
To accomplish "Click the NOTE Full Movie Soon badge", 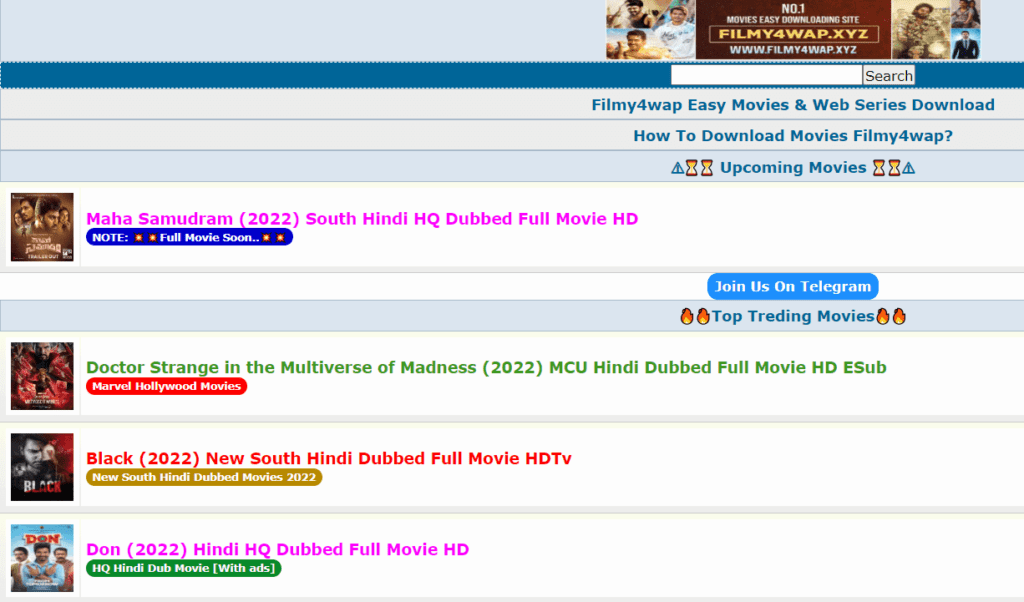I will click(189, 238).
